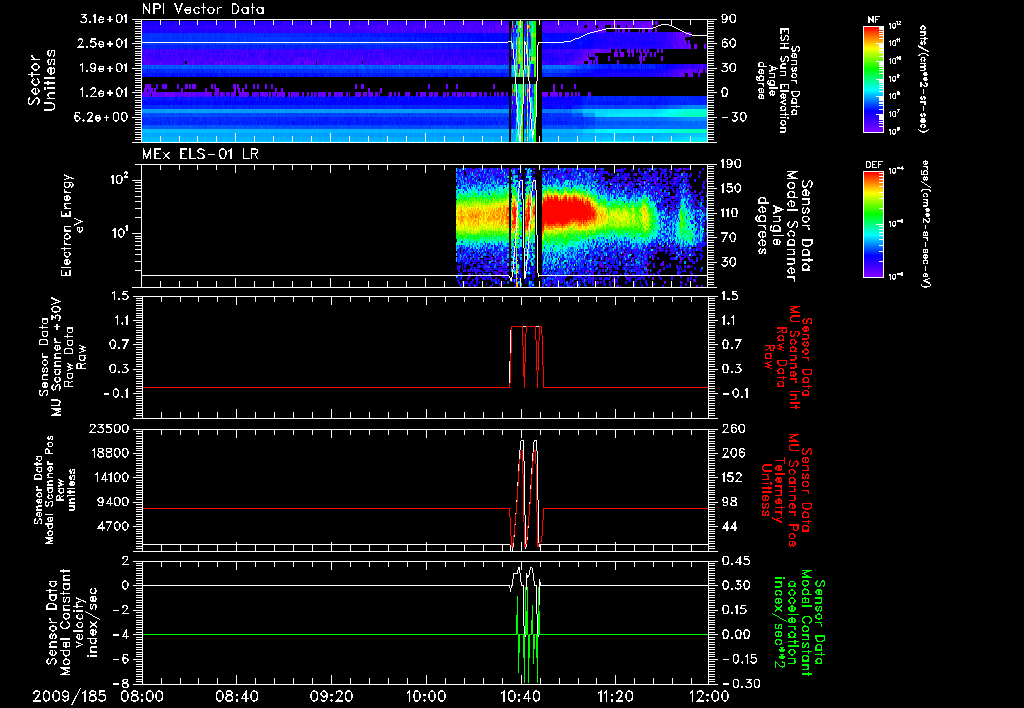Click the -8 velocity axis tick
The height and width of the screenshot is (708, 1024).
[x=122, y=684]
